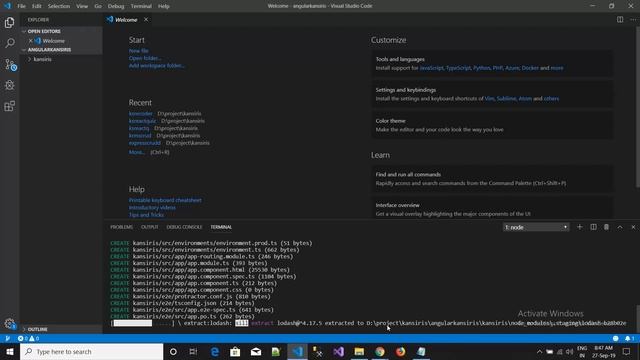Expand the kansiris folder in Explorer
640x360 pixels.
click(61, 59)
